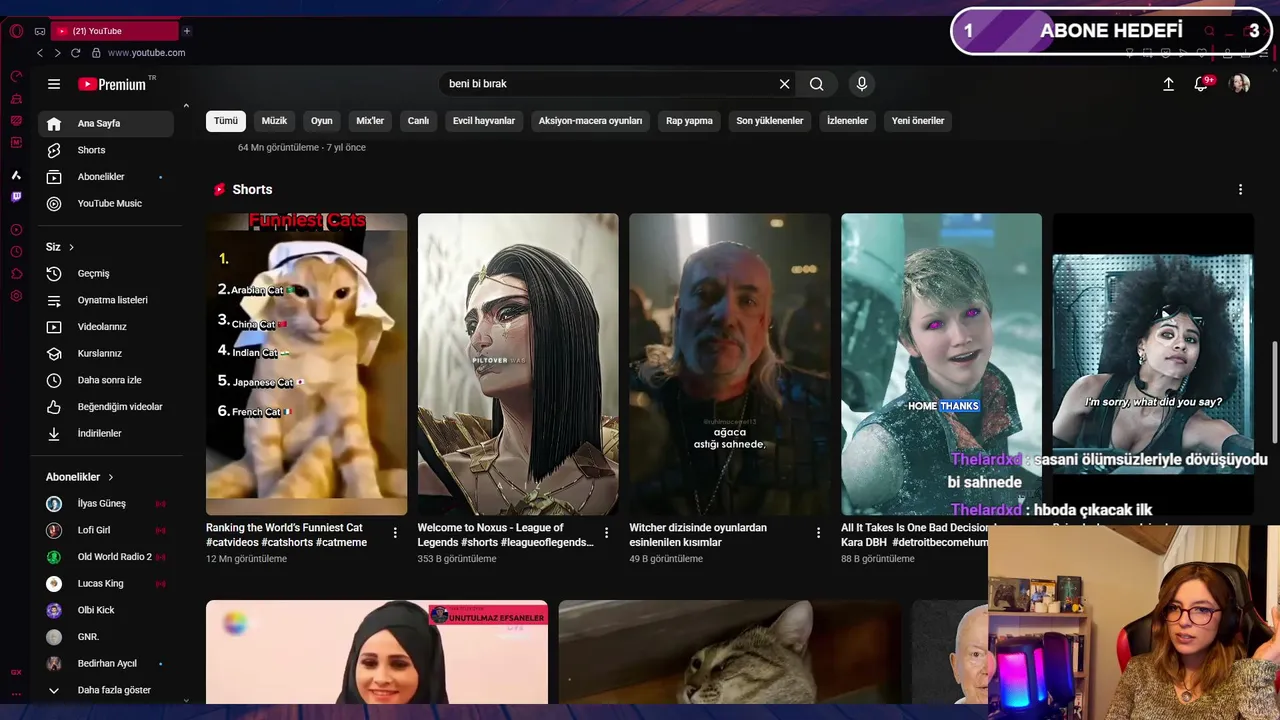Viewport: 1280px width, 720px height.
Task: Open notifications bell
Action: (1202, 84)
